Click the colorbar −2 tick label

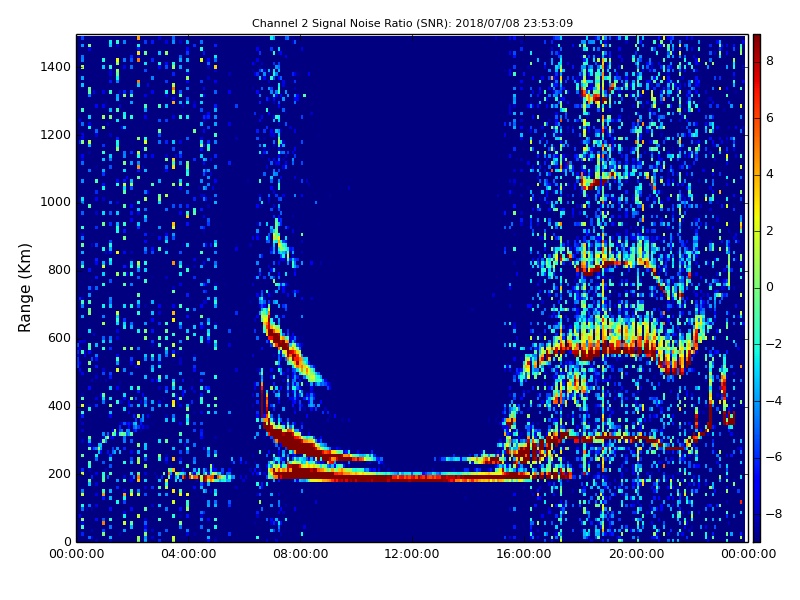[773, 344]
